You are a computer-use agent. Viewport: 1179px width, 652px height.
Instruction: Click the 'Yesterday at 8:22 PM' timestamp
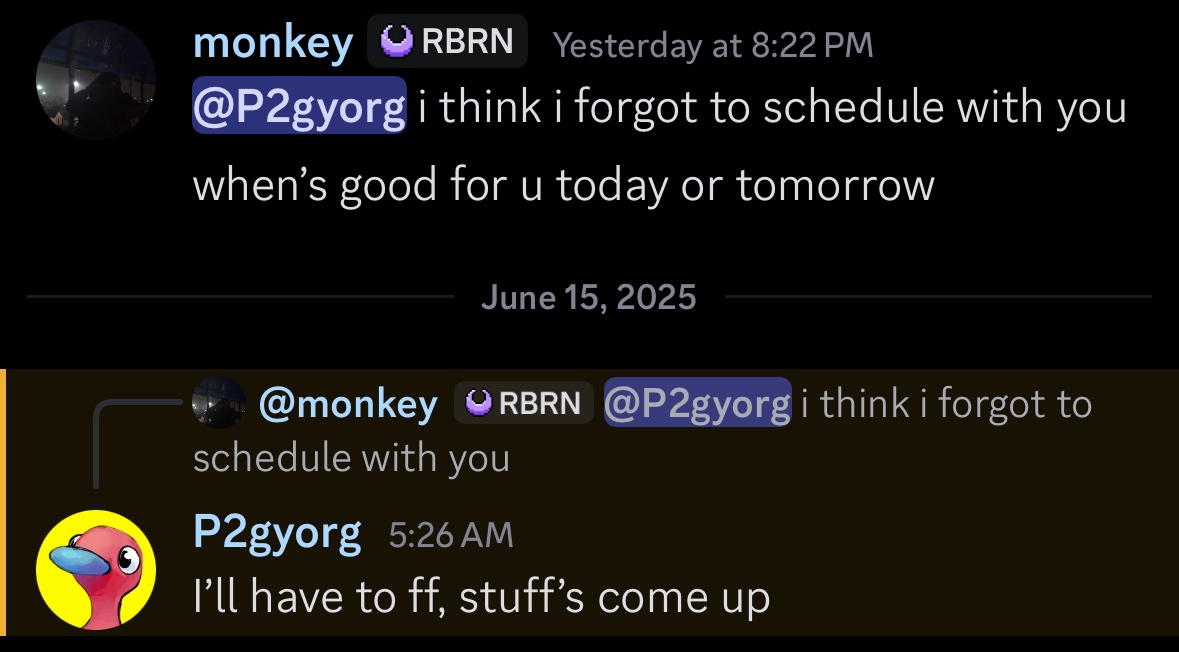[713, 45]
